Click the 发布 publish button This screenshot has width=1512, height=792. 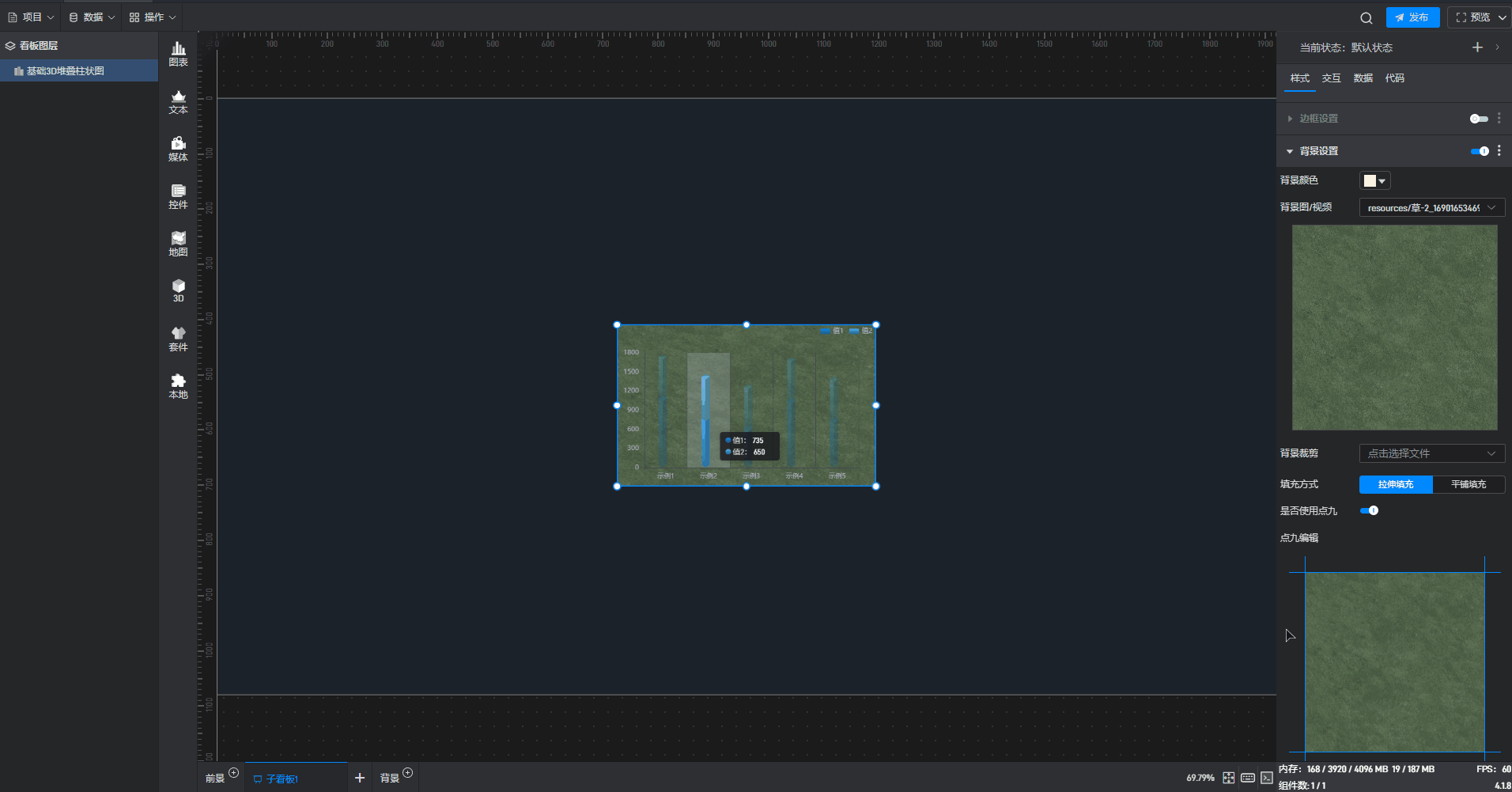pyautogui.click(x=1412, y=17)
